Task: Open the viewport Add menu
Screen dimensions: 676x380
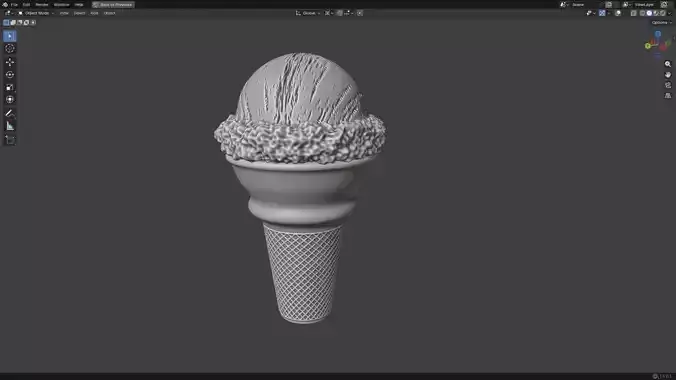Action: [x=94, y=13]
